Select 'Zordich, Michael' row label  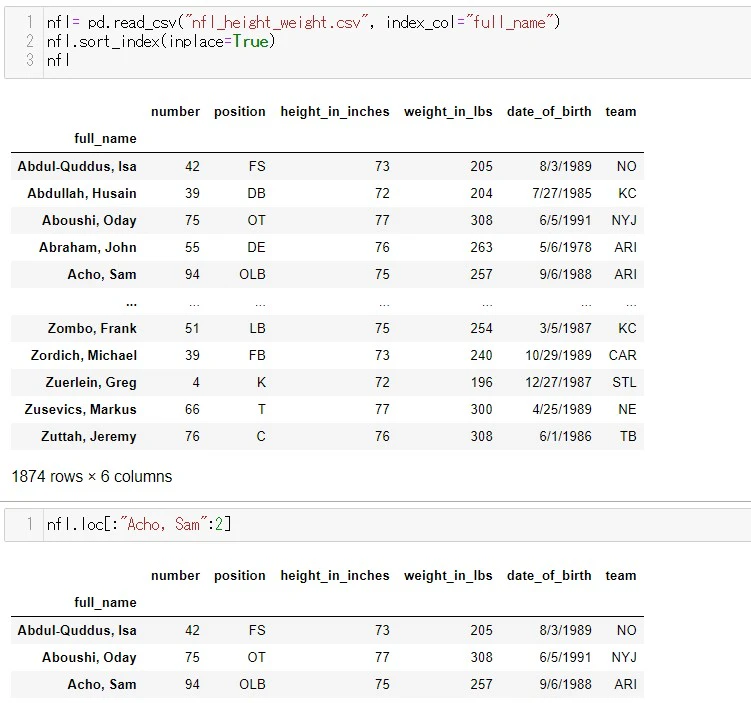84,355
